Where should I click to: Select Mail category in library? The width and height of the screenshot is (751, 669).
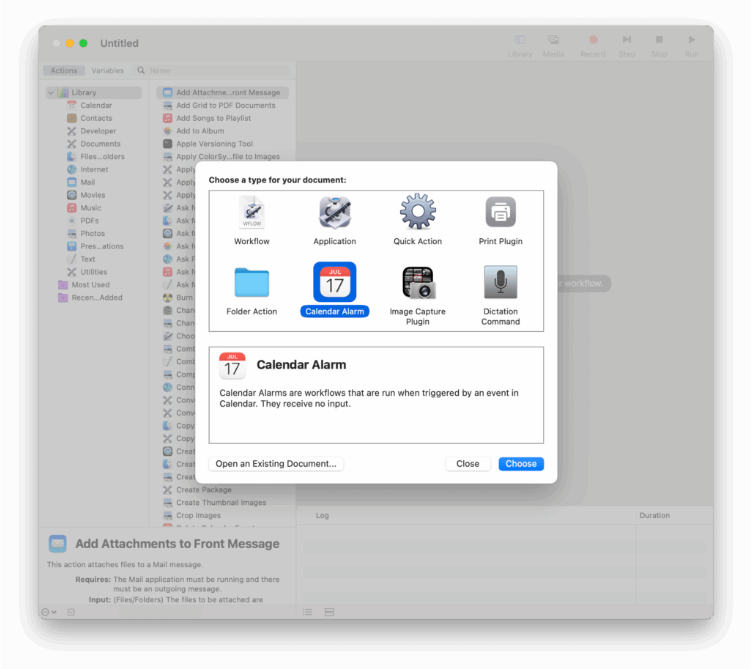point(87,182)
